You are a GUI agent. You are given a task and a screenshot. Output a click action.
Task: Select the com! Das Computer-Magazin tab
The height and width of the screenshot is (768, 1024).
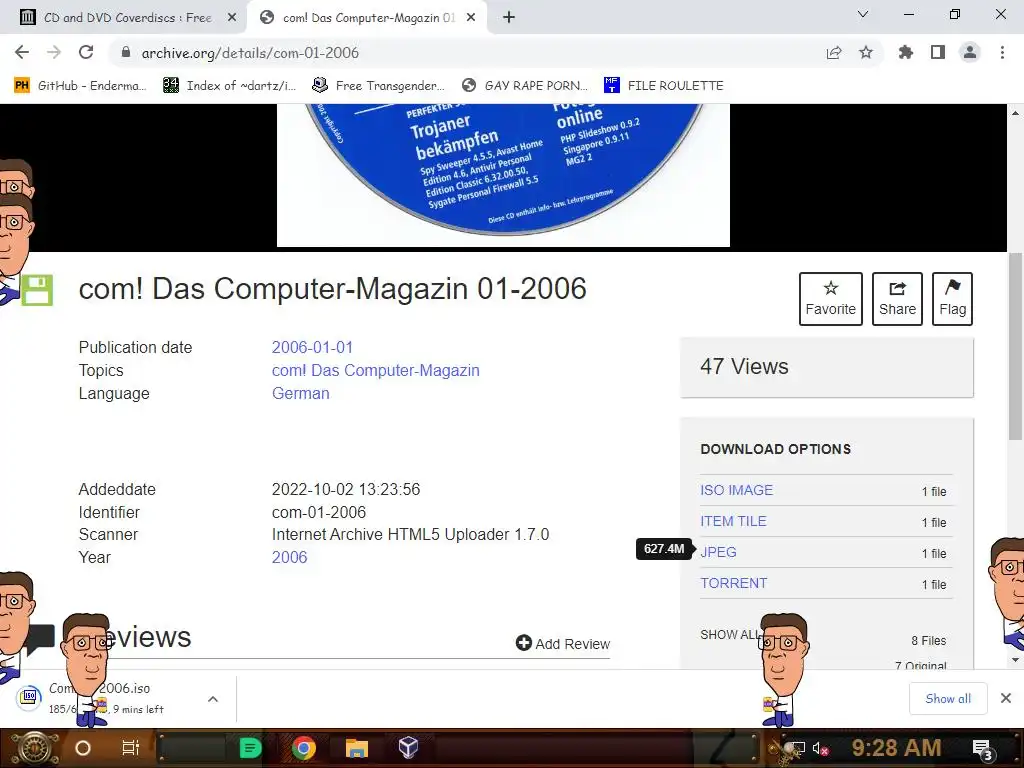pos(366,18)
